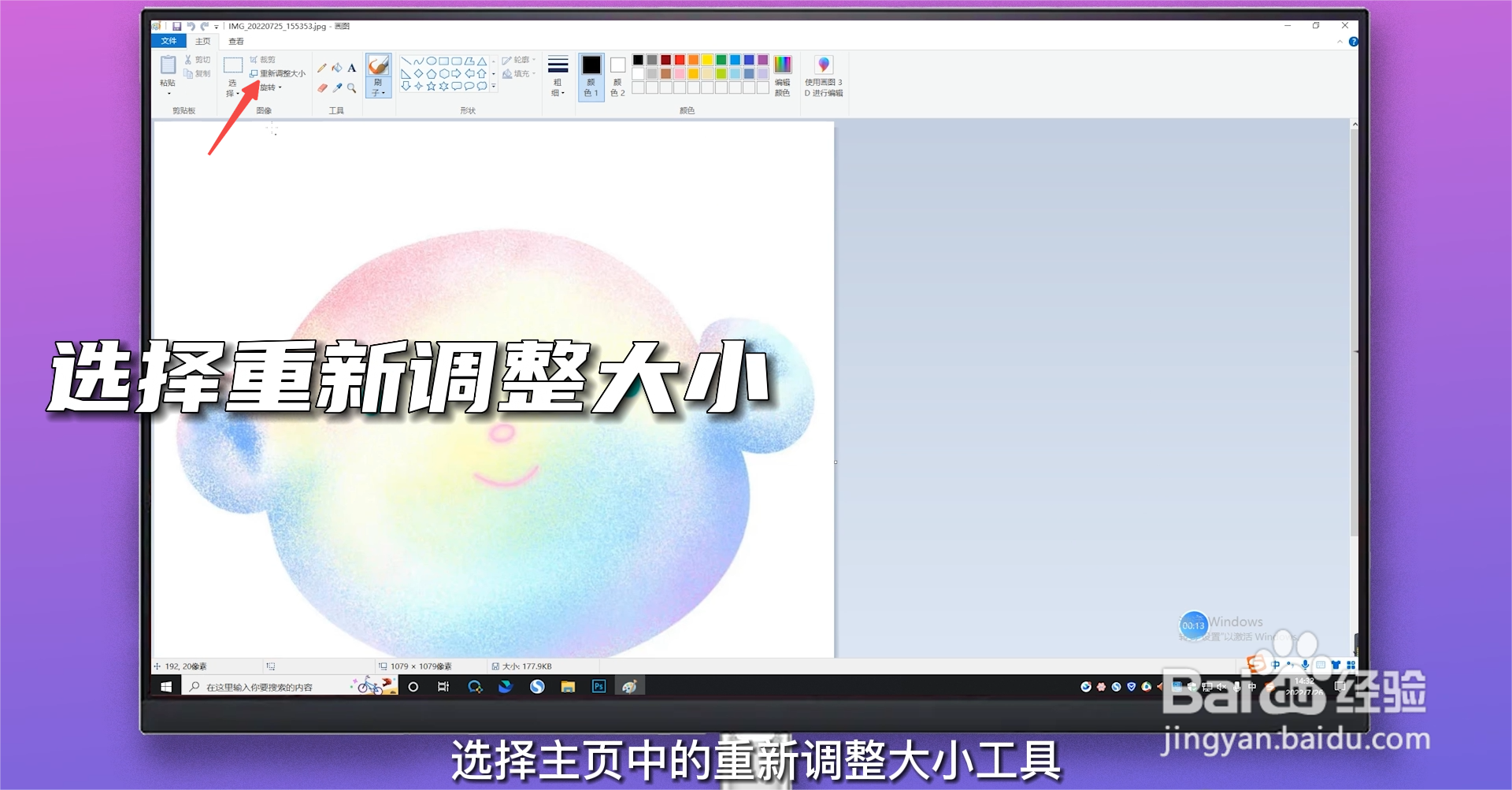Open the shape Fill (填充) dropdown

pyautogui.click(x=519, y=74)
